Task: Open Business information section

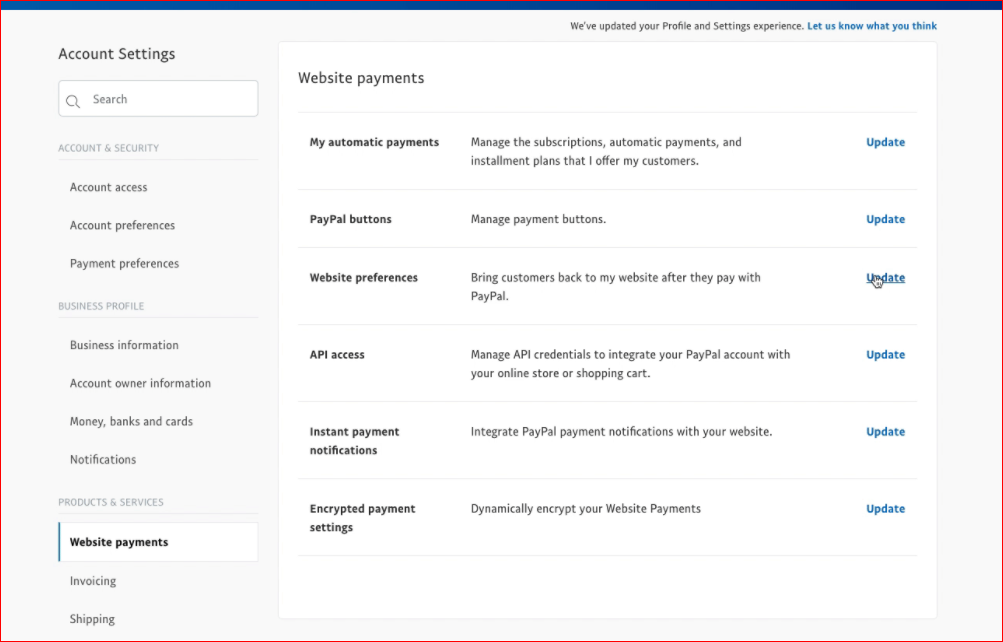Action: 124,345
